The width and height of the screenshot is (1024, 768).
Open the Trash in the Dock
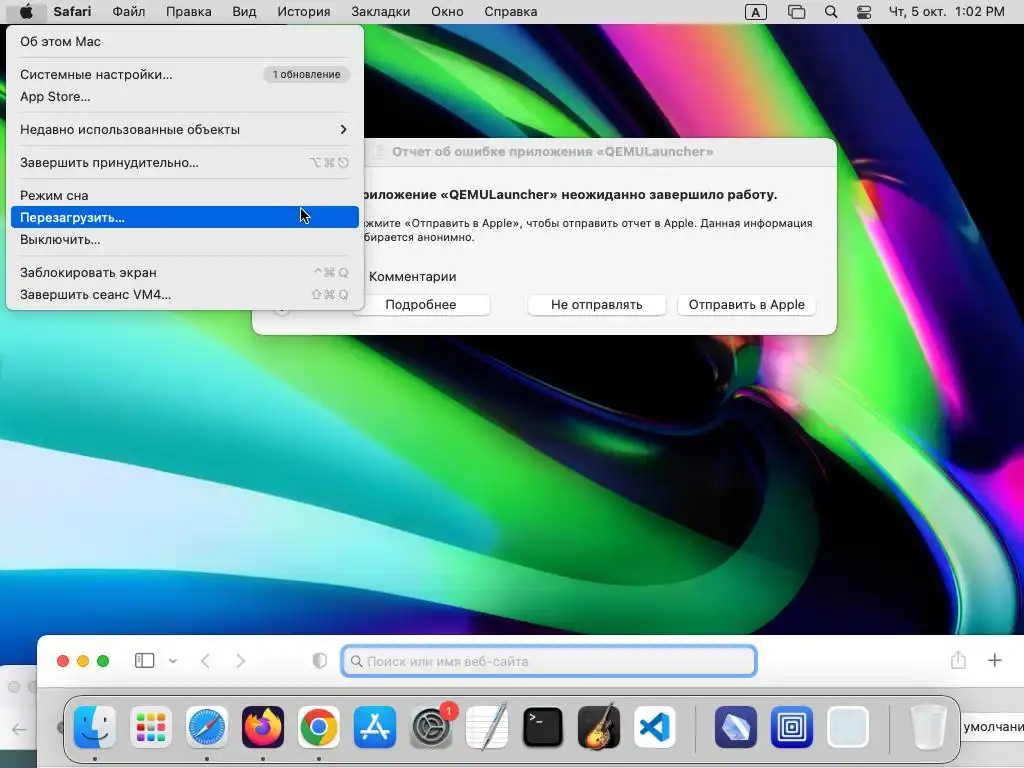tap(928, 727)
